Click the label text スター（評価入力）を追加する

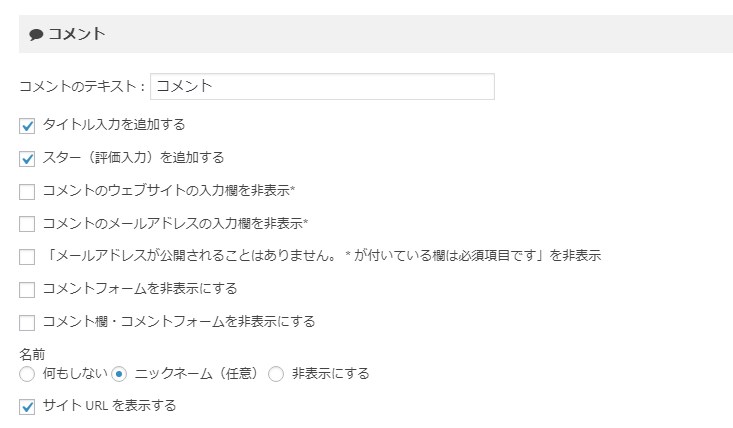pos(133,157)
